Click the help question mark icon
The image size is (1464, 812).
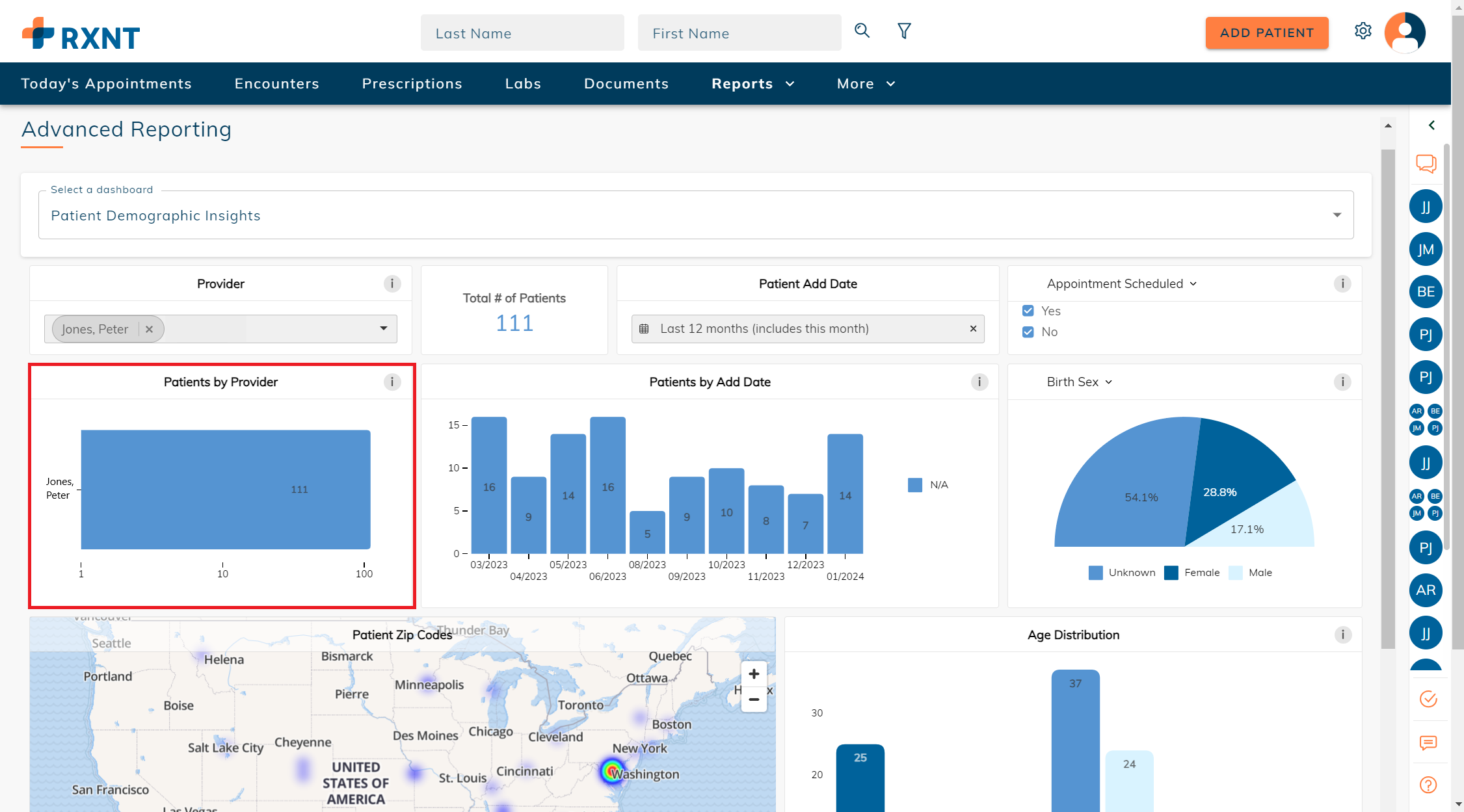[x=1428, y=785]
